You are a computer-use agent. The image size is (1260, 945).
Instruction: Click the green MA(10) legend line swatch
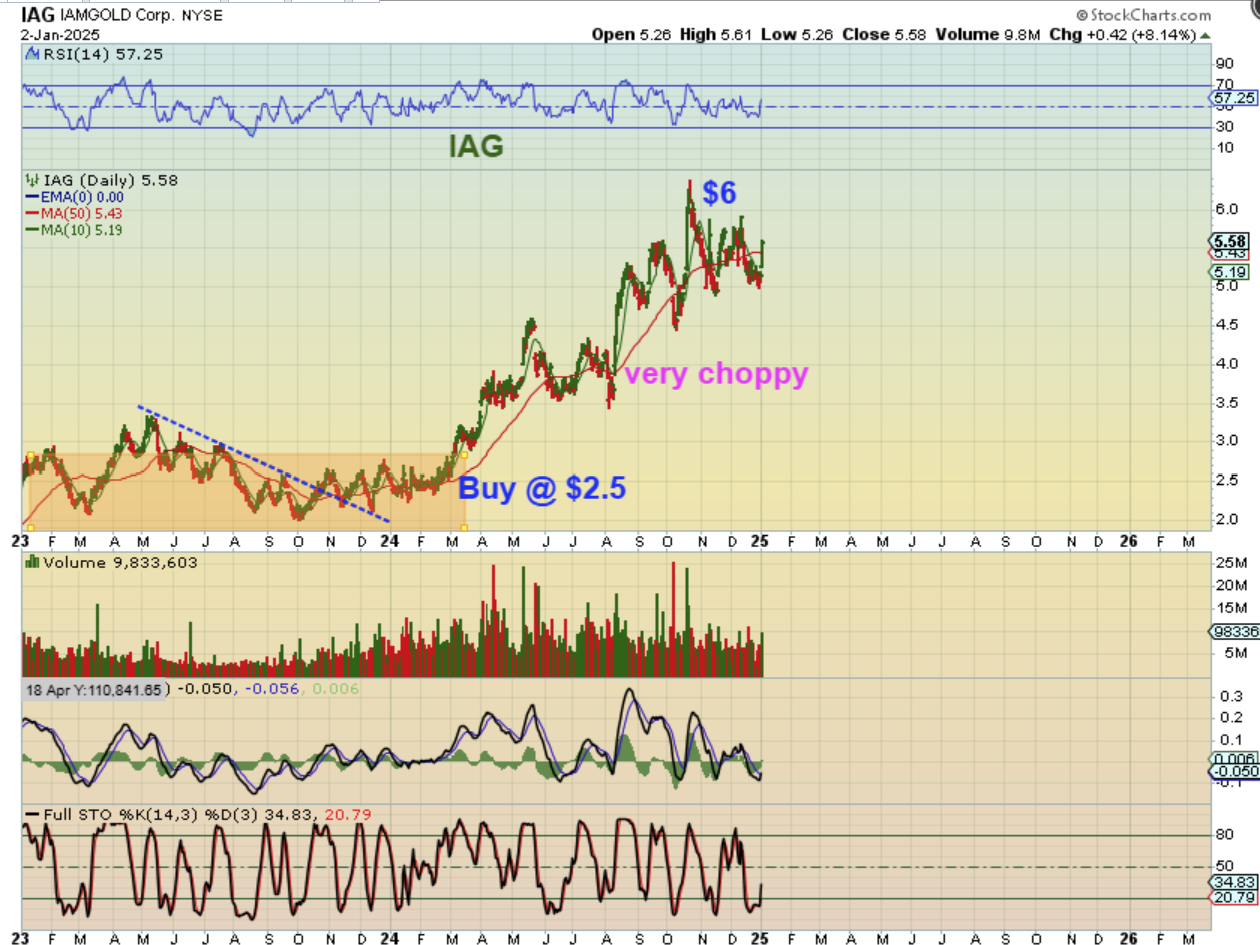click(x=30, y=230)
